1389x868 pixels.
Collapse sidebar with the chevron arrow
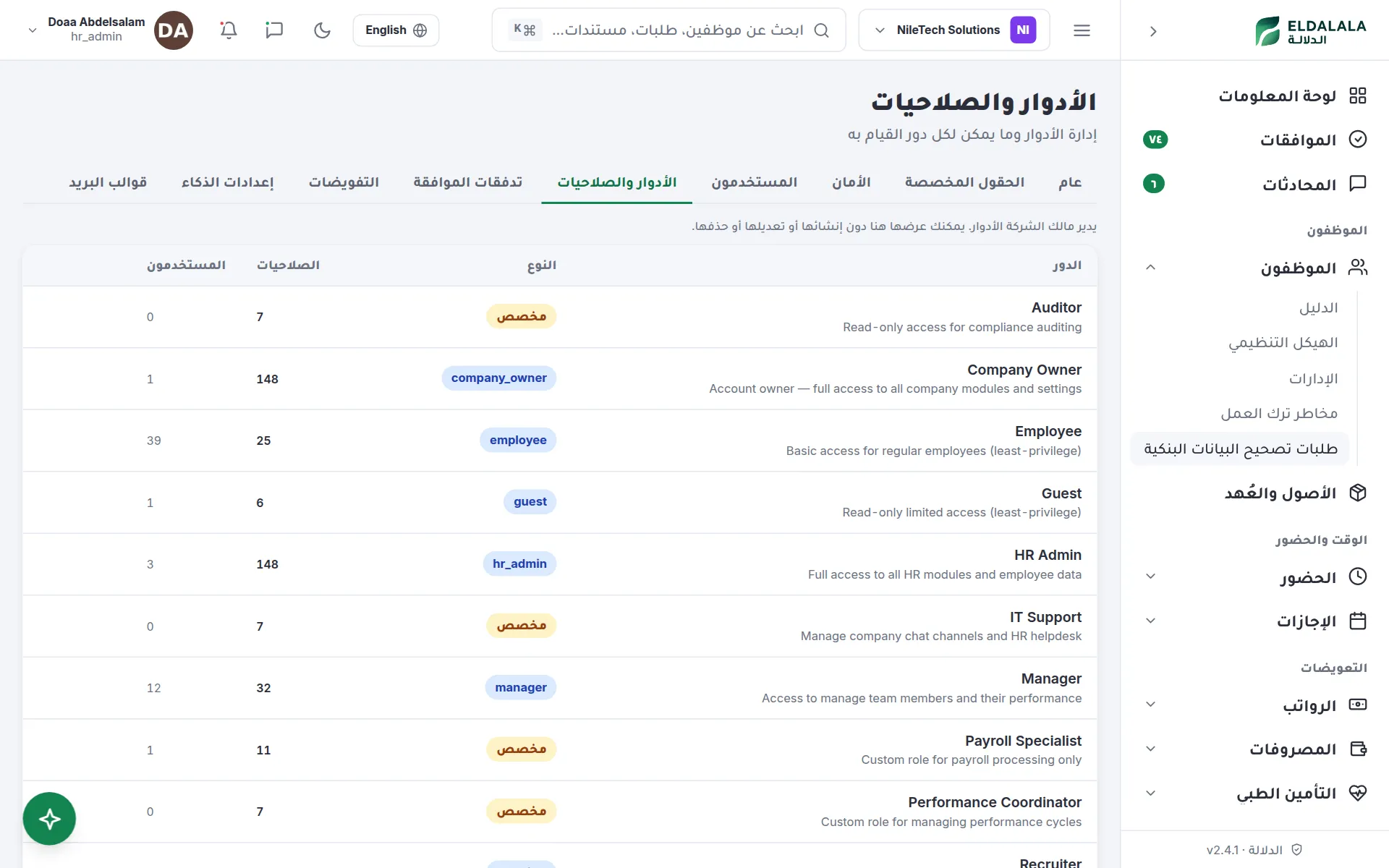pyautogui.click(x=1153, y=31)
